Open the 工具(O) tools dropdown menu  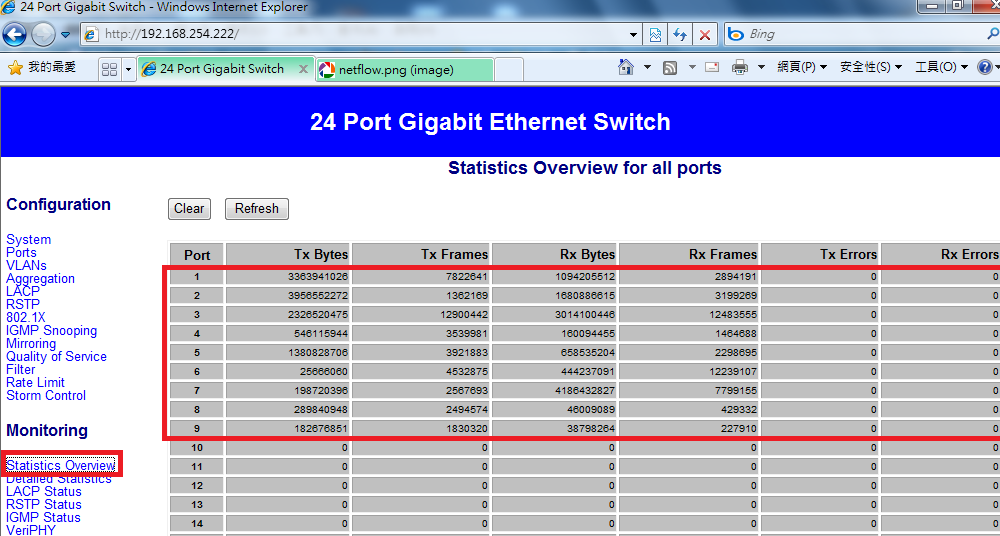941,68
